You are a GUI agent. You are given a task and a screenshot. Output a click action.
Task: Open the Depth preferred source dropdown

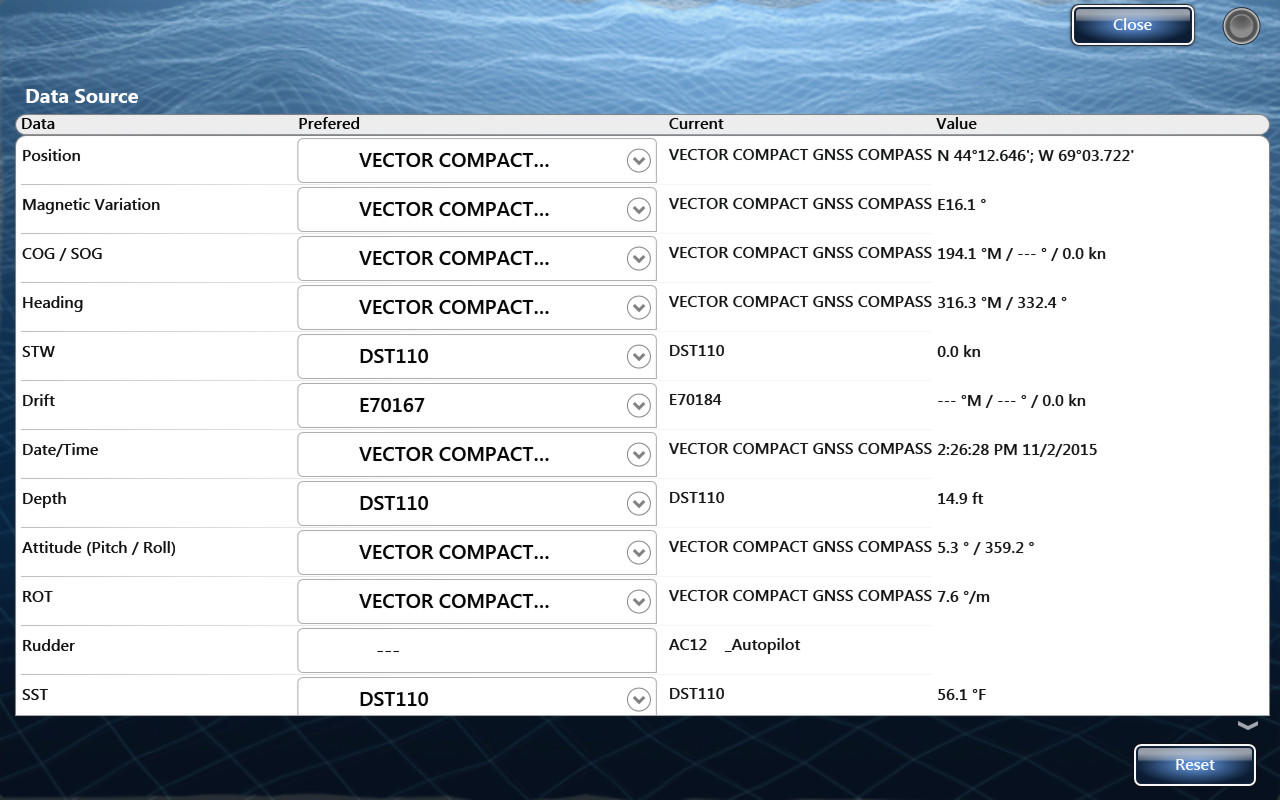477,503
